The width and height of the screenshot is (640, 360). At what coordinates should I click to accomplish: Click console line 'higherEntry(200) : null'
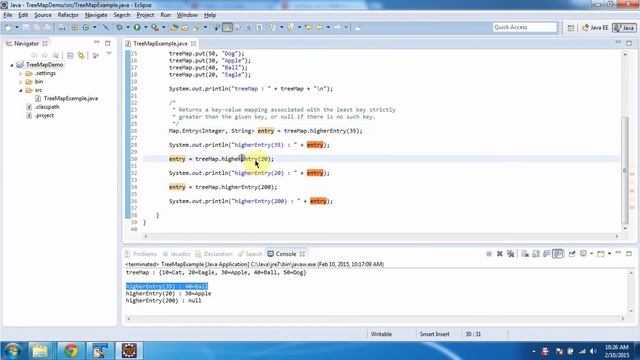[163, 301]
